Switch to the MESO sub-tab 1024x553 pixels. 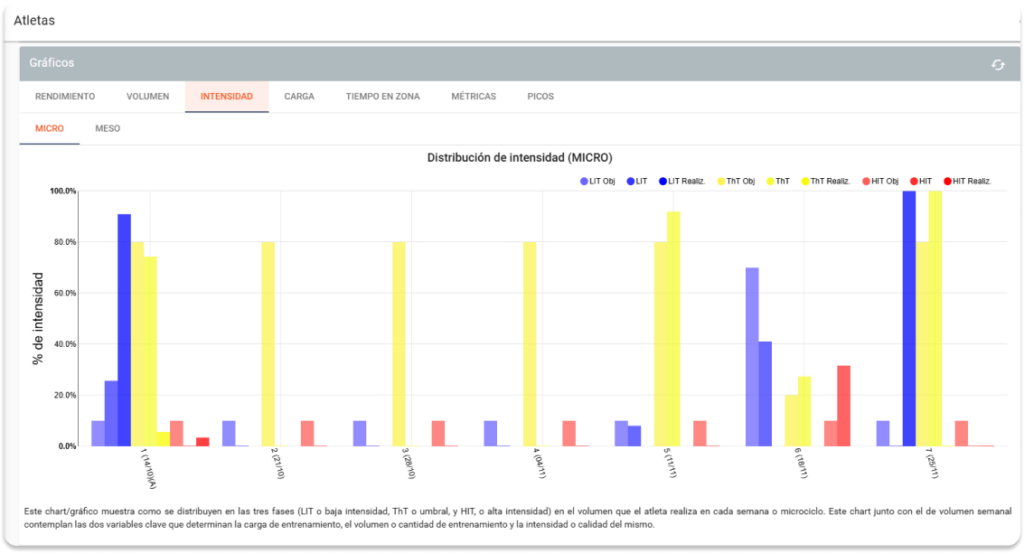(x=107, y=129)
